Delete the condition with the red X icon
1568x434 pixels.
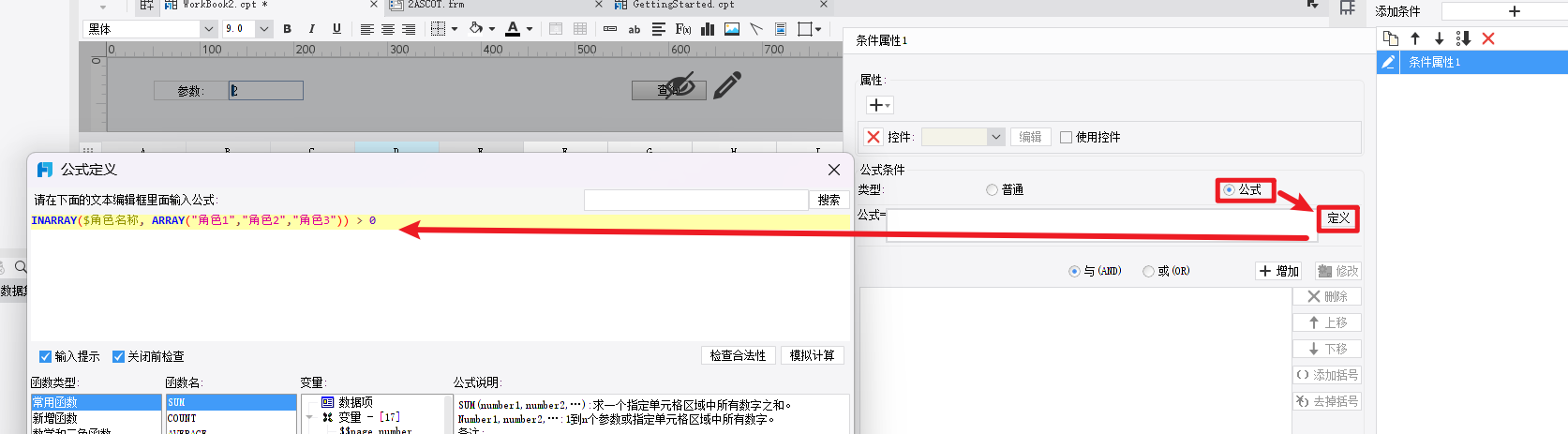point(1488,38)
